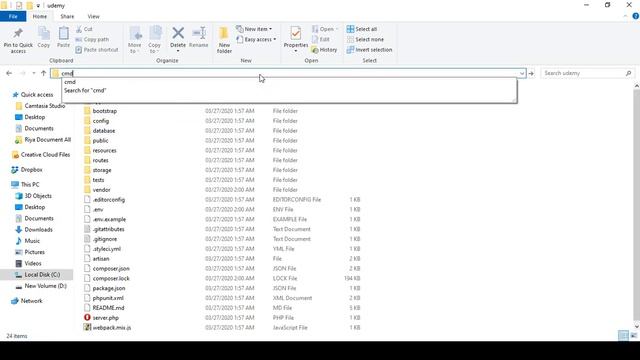Open recent locations dropdown arrow
640x360 pixels.
click(x=33, y=73)
